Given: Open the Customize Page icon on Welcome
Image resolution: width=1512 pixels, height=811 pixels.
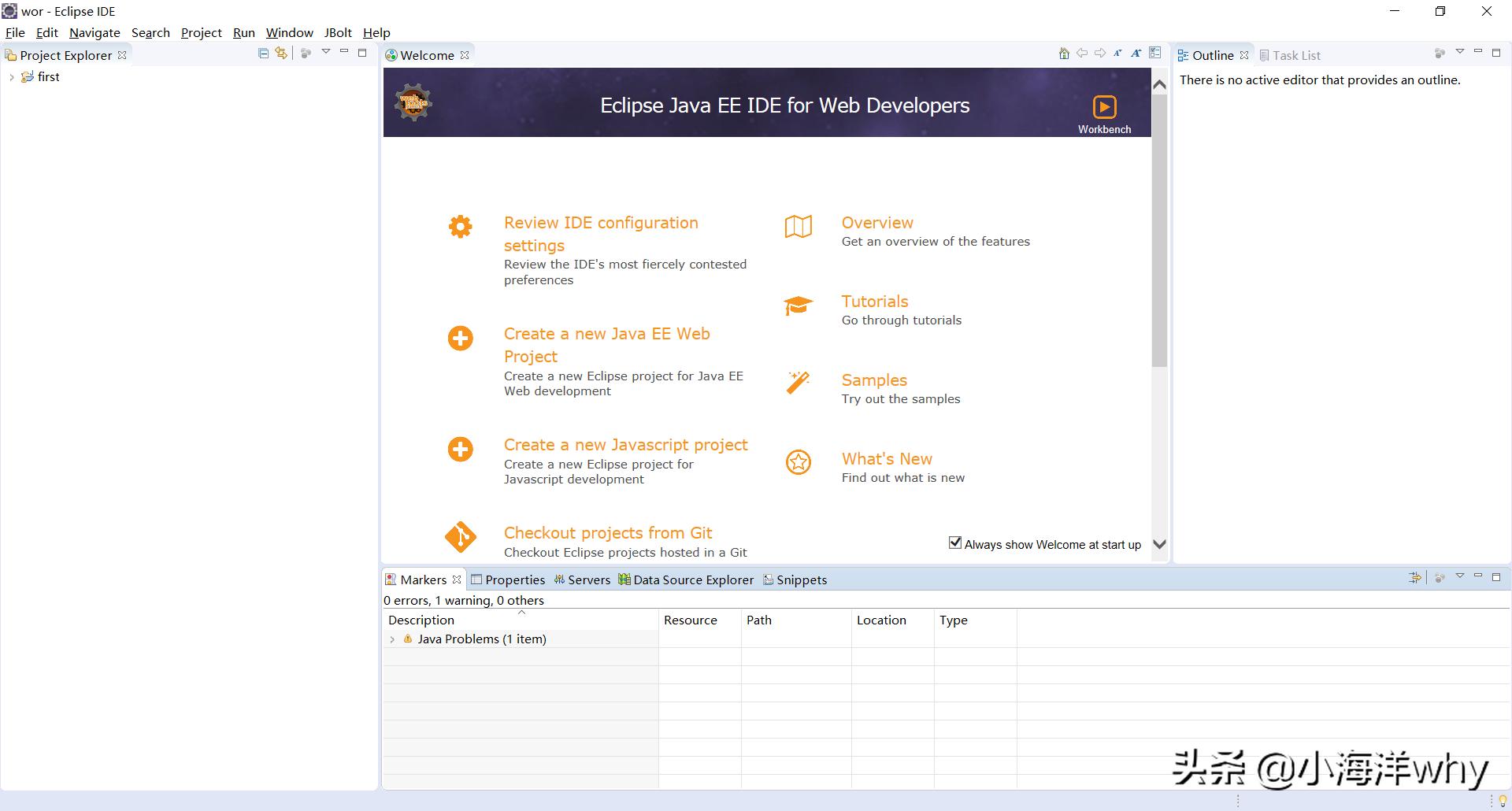Looking at the screenshot, I should click(1154, 53).
